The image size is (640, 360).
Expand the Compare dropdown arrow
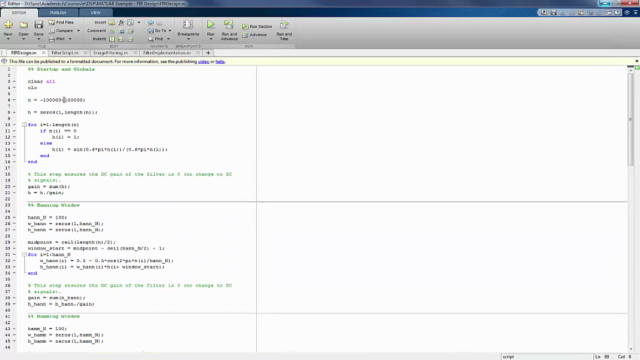78,31
